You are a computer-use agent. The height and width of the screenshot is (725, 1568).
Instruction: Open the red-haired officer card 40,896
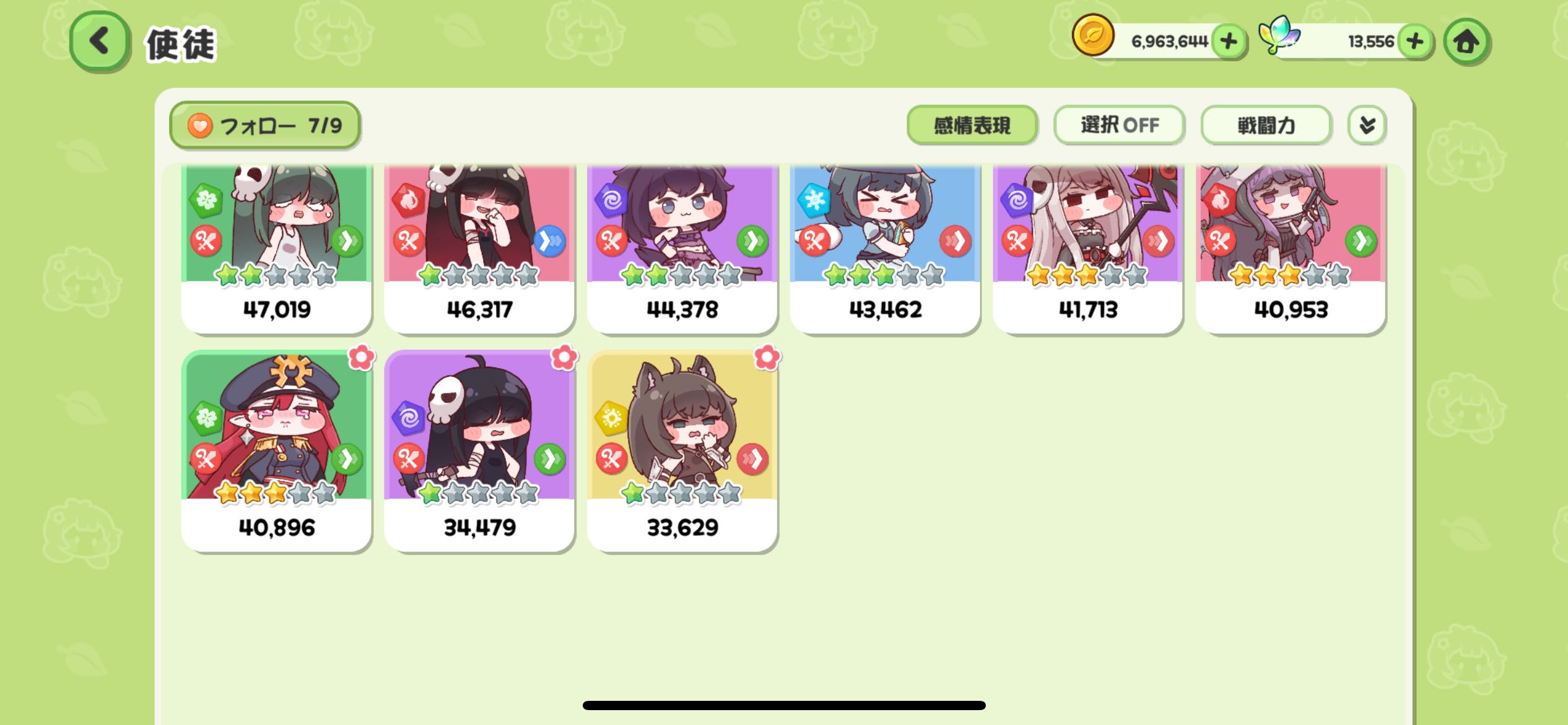tap(276, 450)
